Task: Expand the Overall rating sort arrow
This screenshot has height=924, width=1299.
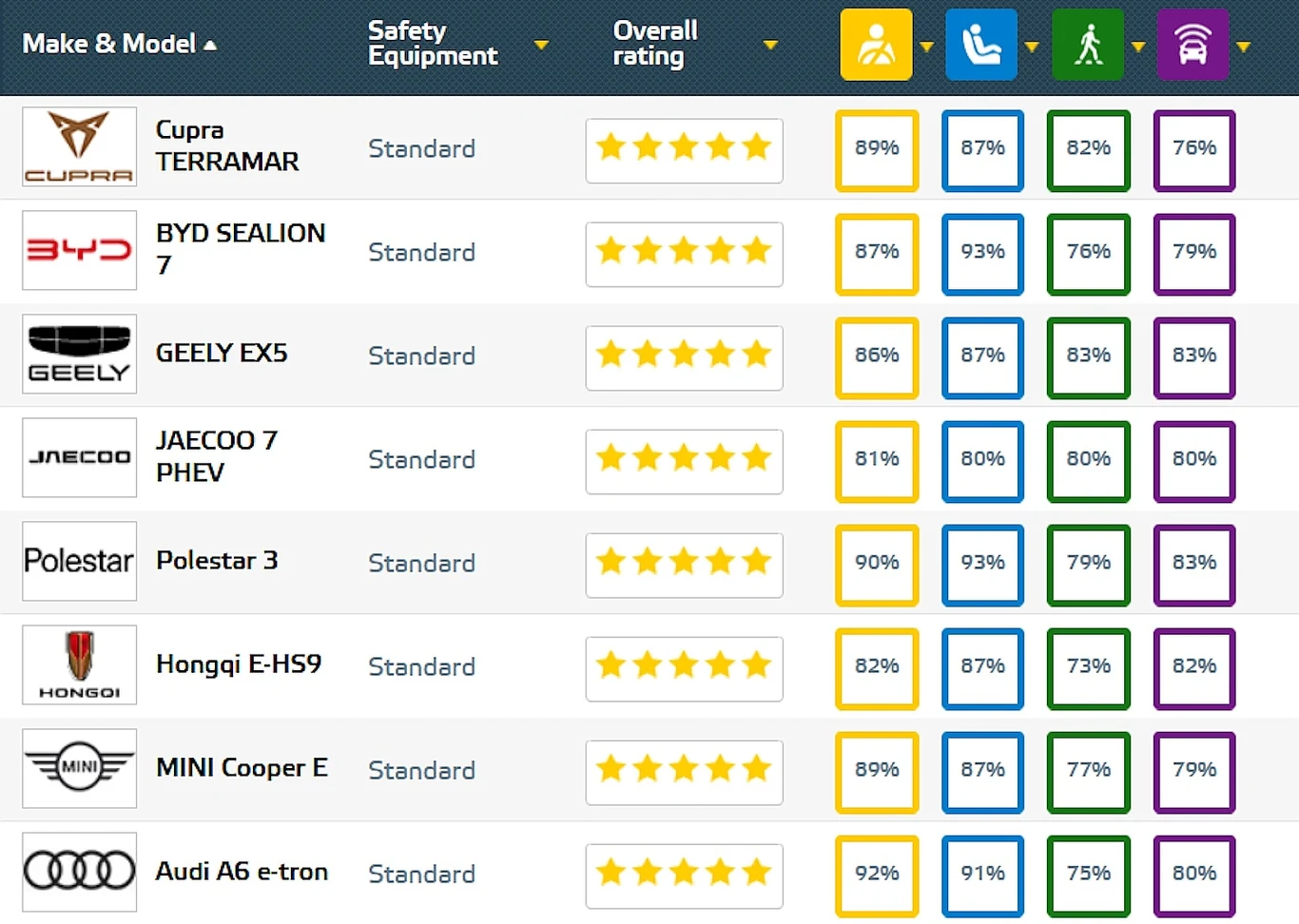Action: pos(770,45)
